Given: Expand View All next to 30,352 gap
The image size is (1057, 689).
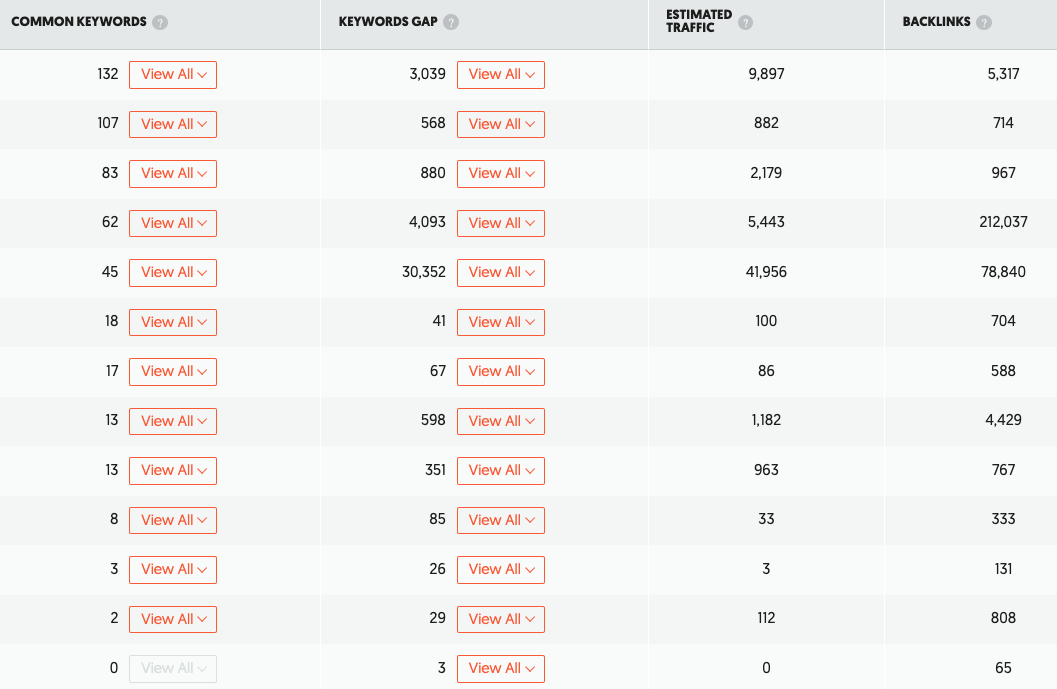Looking at the screenshot, I should (x=501, y=273).
